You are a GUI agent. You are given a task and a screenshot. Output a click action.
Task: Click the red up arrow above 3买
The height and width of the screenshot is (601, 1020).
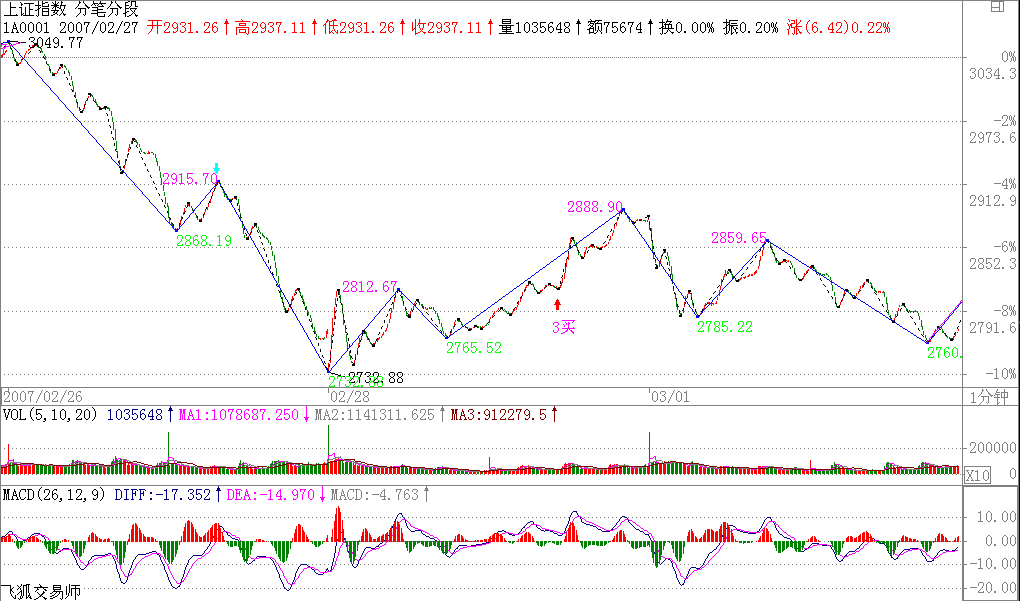[558, 304]
